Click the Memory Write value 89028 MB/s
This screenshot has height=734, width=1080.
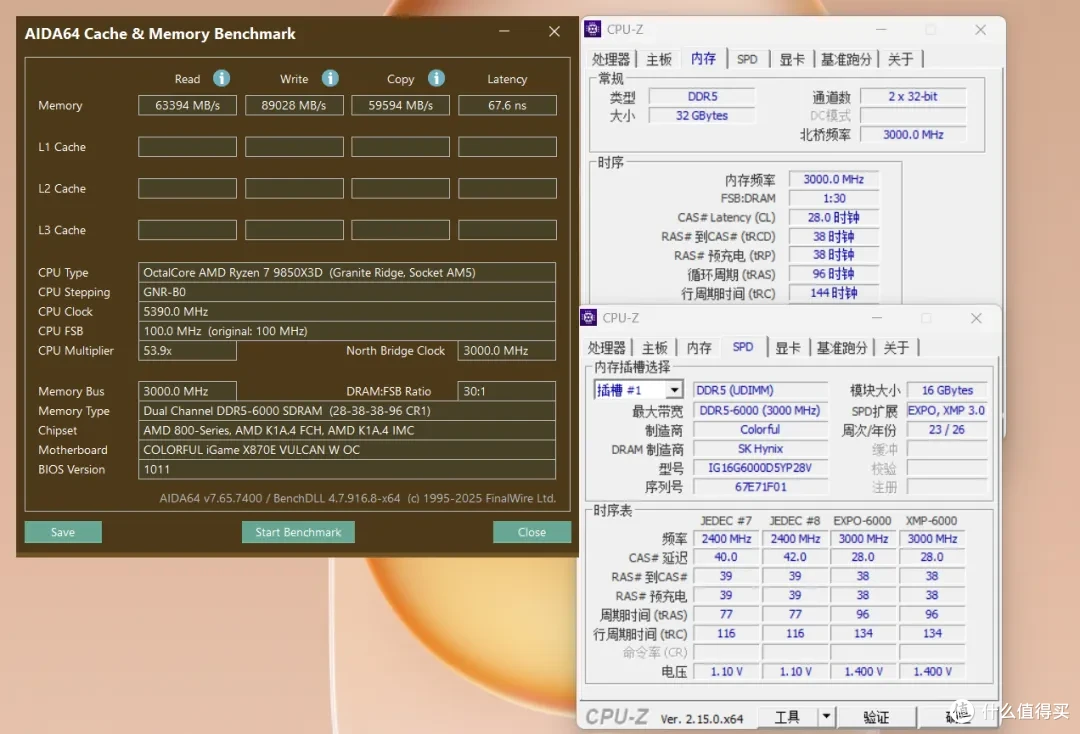point(294,105)
